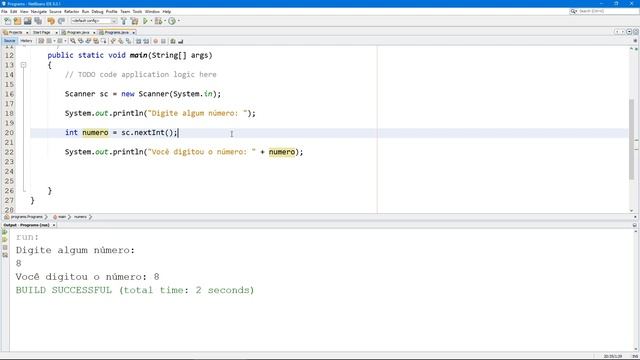The width and height of the screenshot is (640, 360).
Task: Open the Profile Project dropdown arrow
Action: point(178,21)
